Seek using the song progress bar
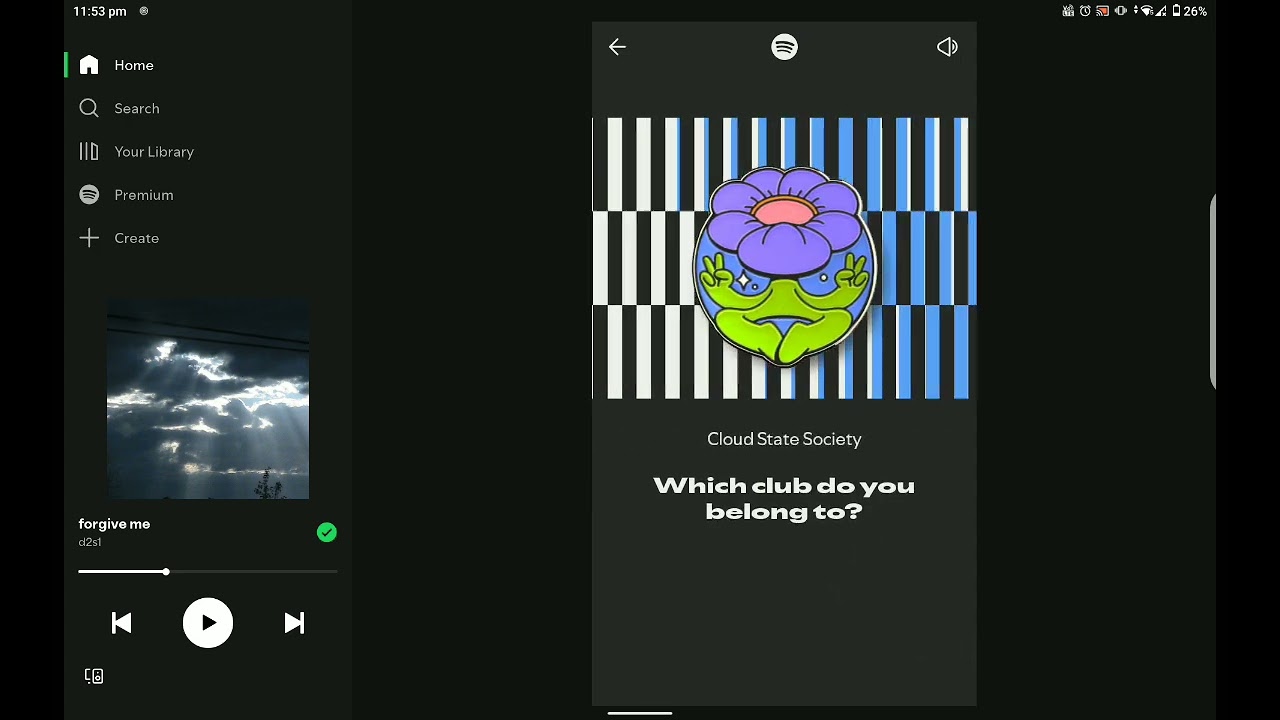 tap(208, 572)
